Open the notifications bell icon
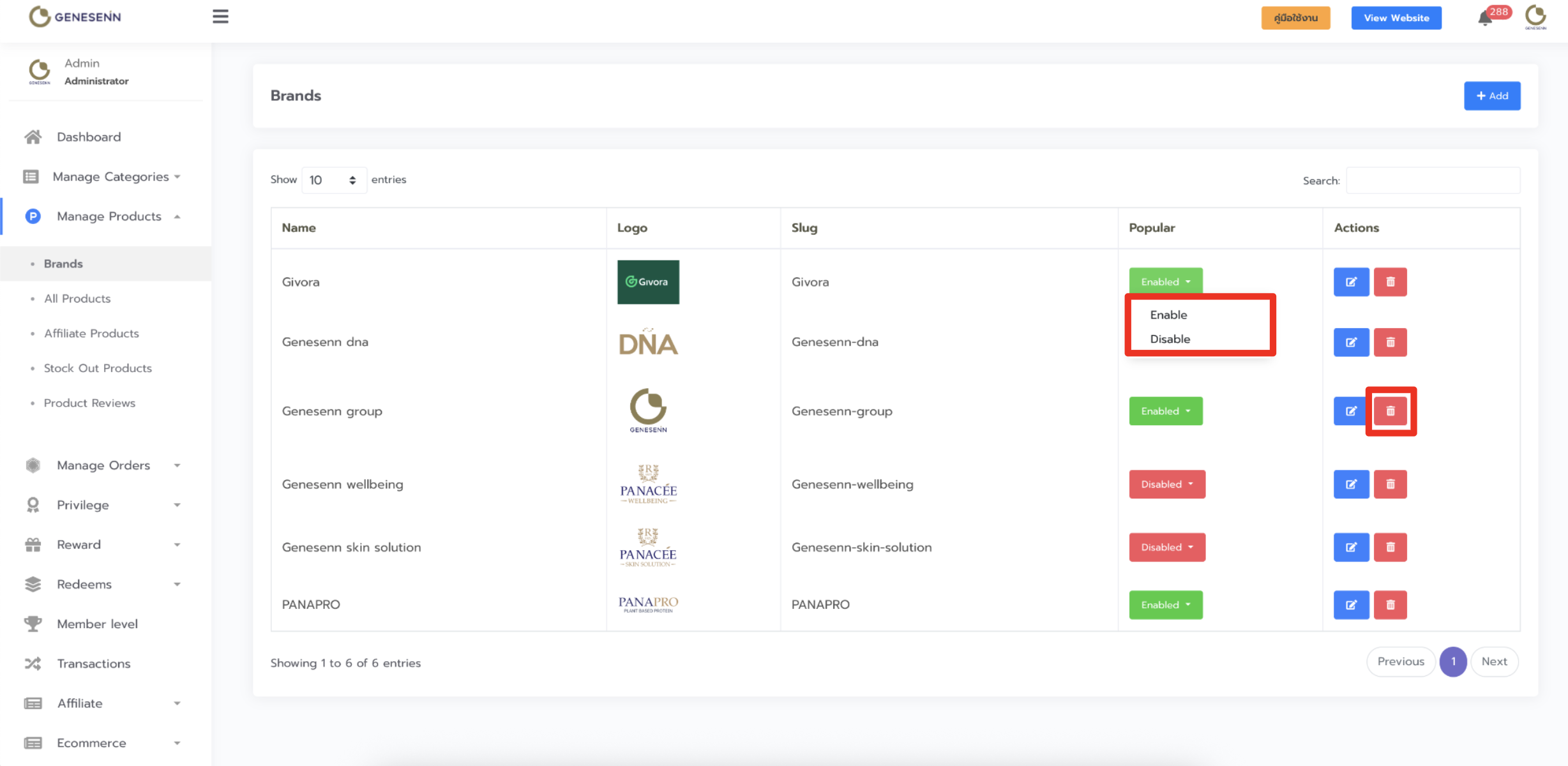 coord(1485,19)
